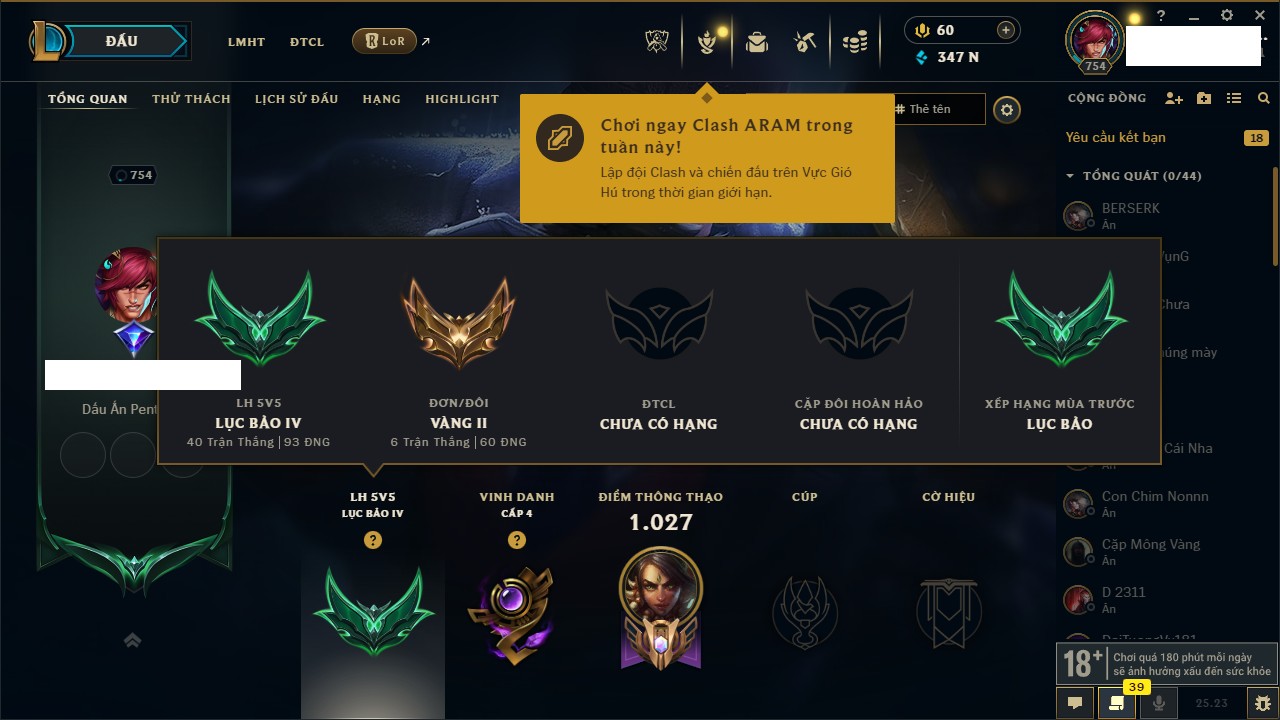Click the add friend icon
Image resolution: width=1280 pixels, height=720 pixels.
(1174, 98)
